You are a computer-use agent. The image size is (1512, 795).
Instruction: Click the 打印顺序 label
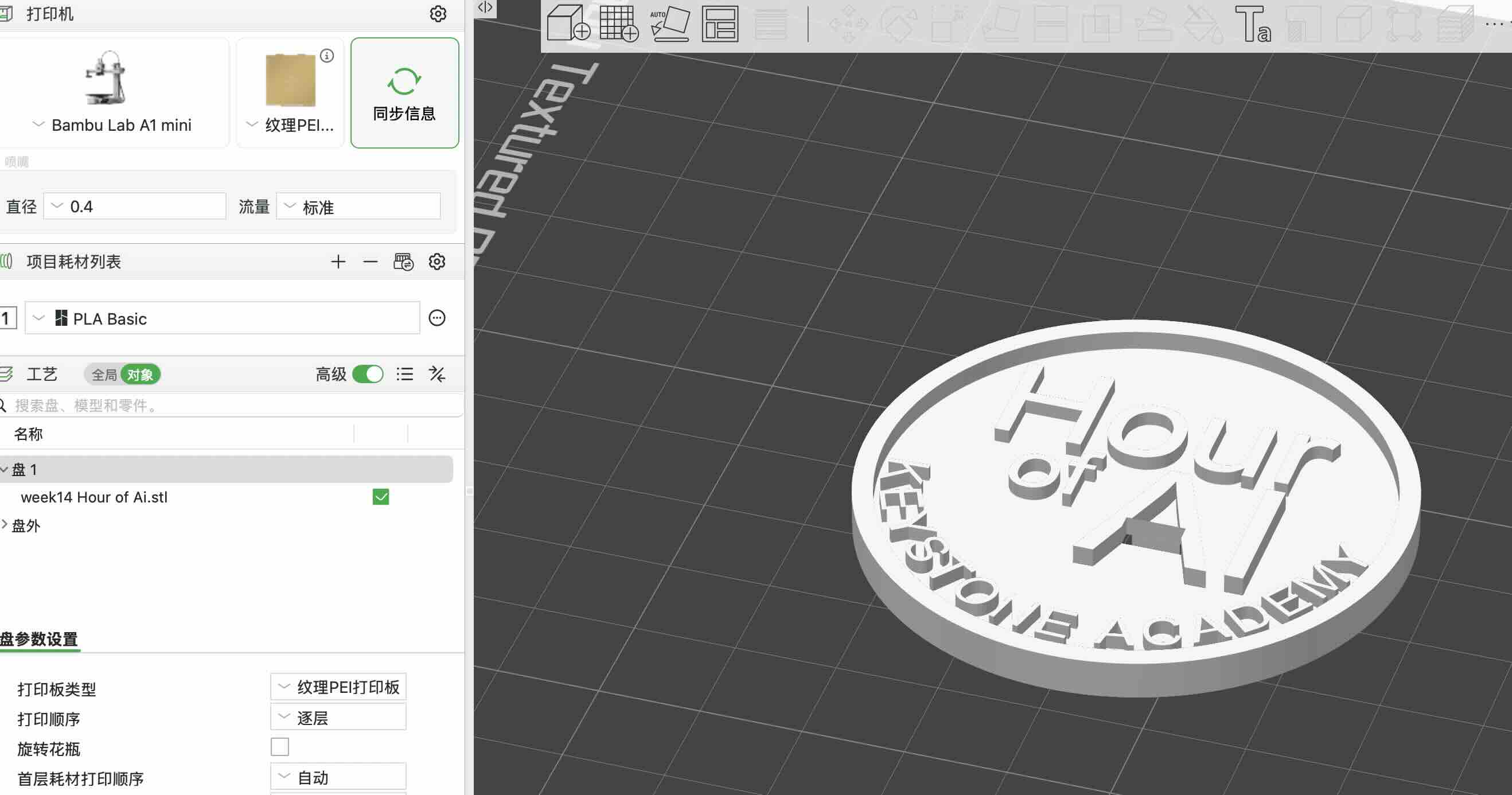(48, 719)
